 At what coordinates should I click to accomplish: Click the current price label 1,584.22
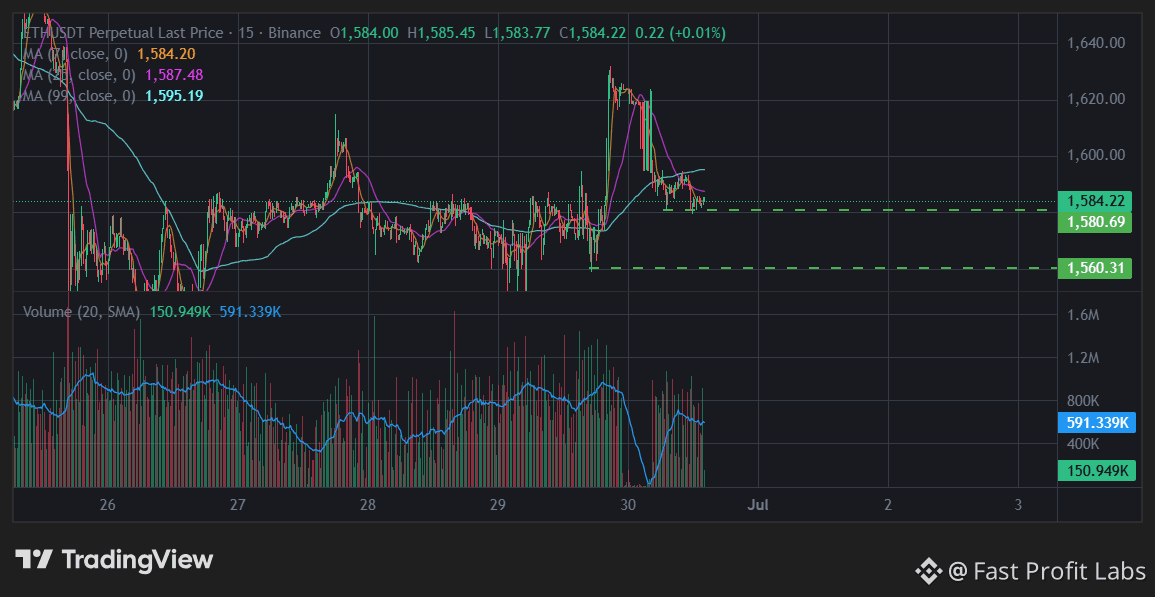pyautogui.click(x=1095, y=201)
